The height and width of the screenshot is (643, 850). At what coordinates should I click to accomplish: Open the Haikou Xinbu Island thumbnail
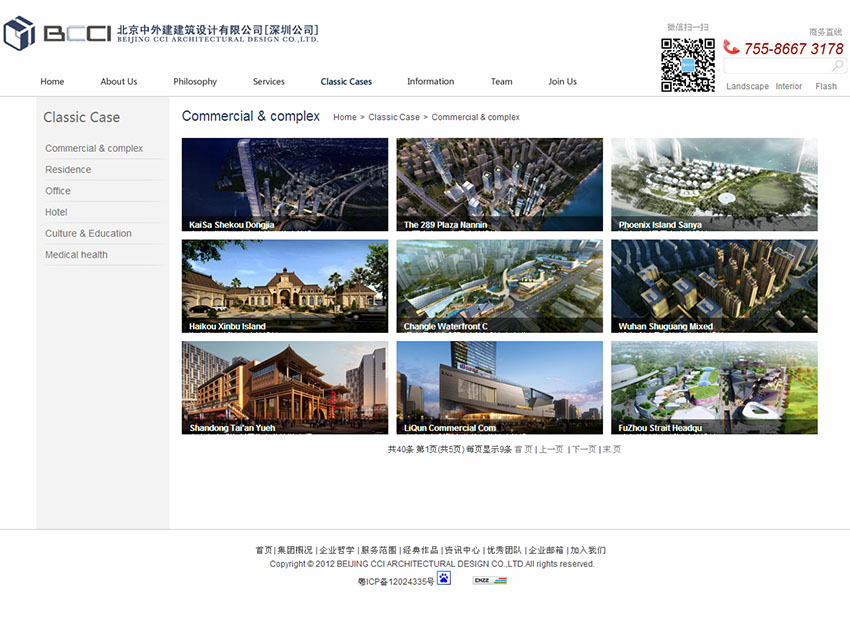click(x=284, y=285)
